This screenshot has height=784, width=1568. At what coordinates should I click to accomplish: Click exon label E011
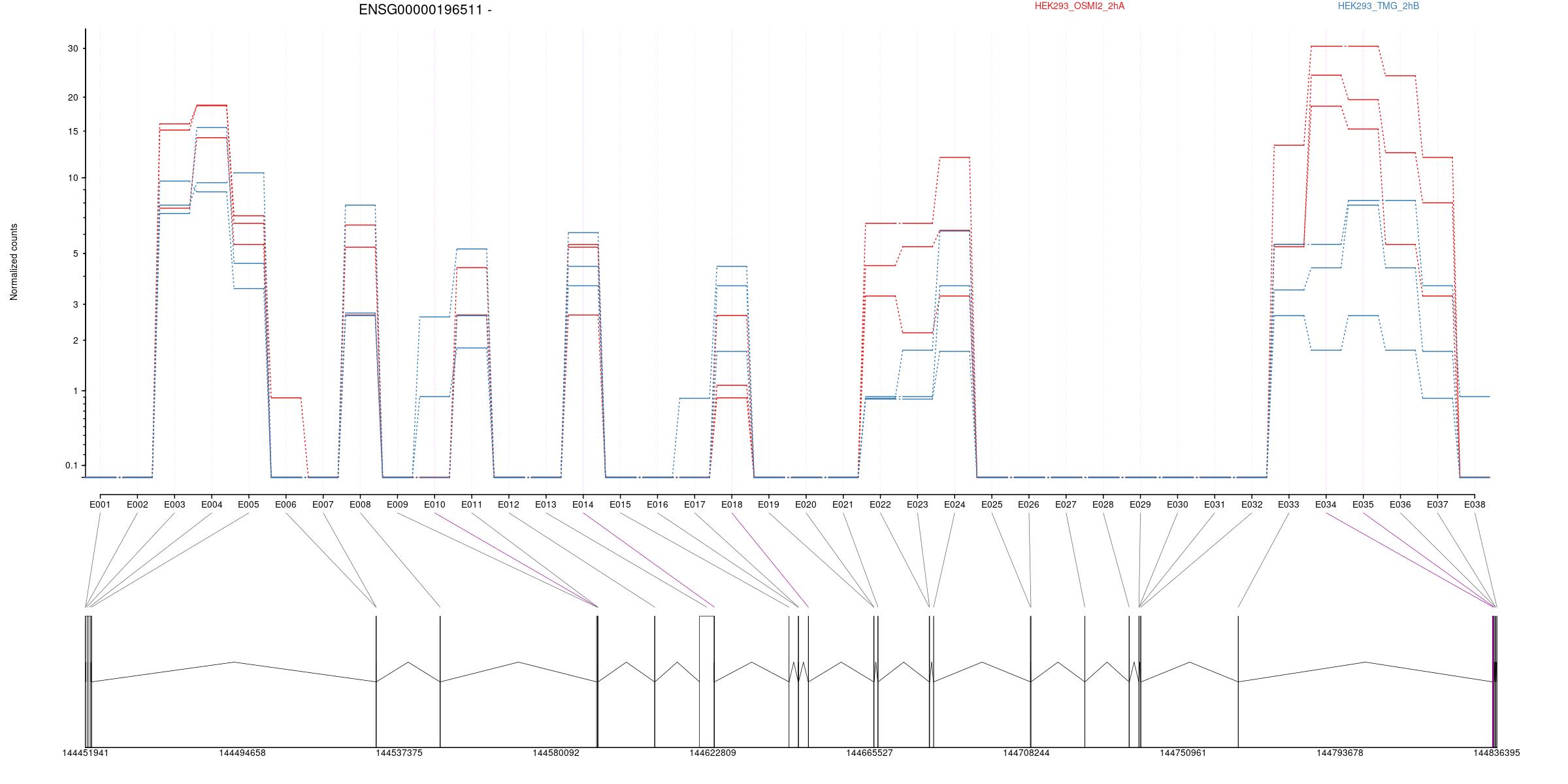click(472, 504)
